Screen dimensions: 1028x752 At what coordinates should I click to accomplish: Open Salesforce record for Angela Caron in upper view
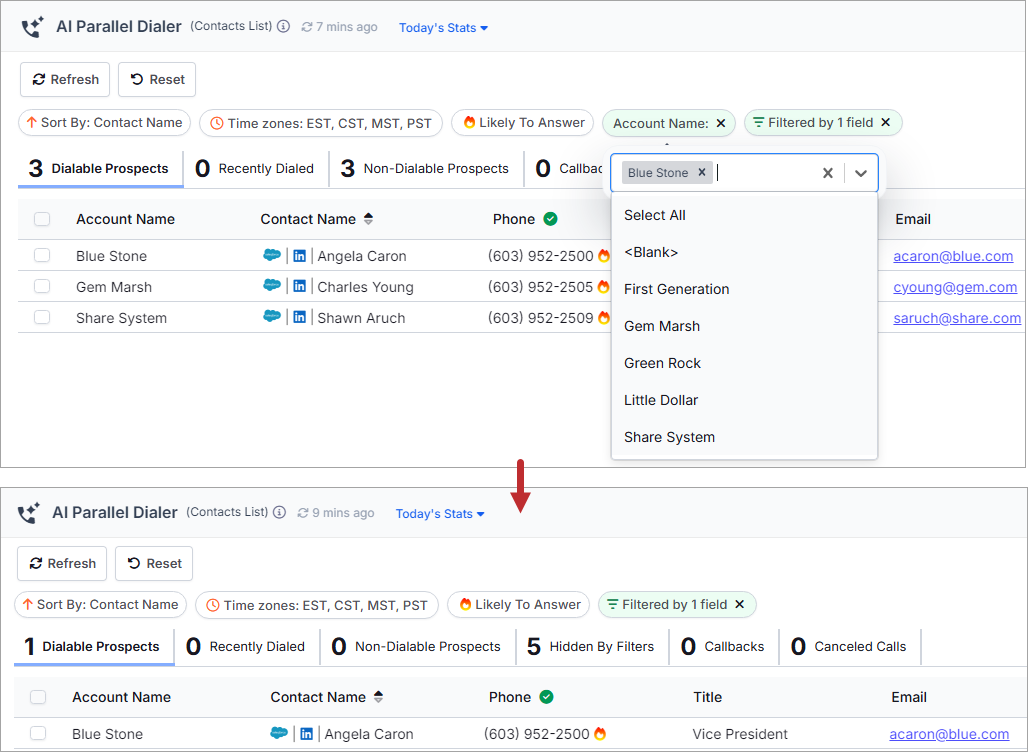click(271, 255)
